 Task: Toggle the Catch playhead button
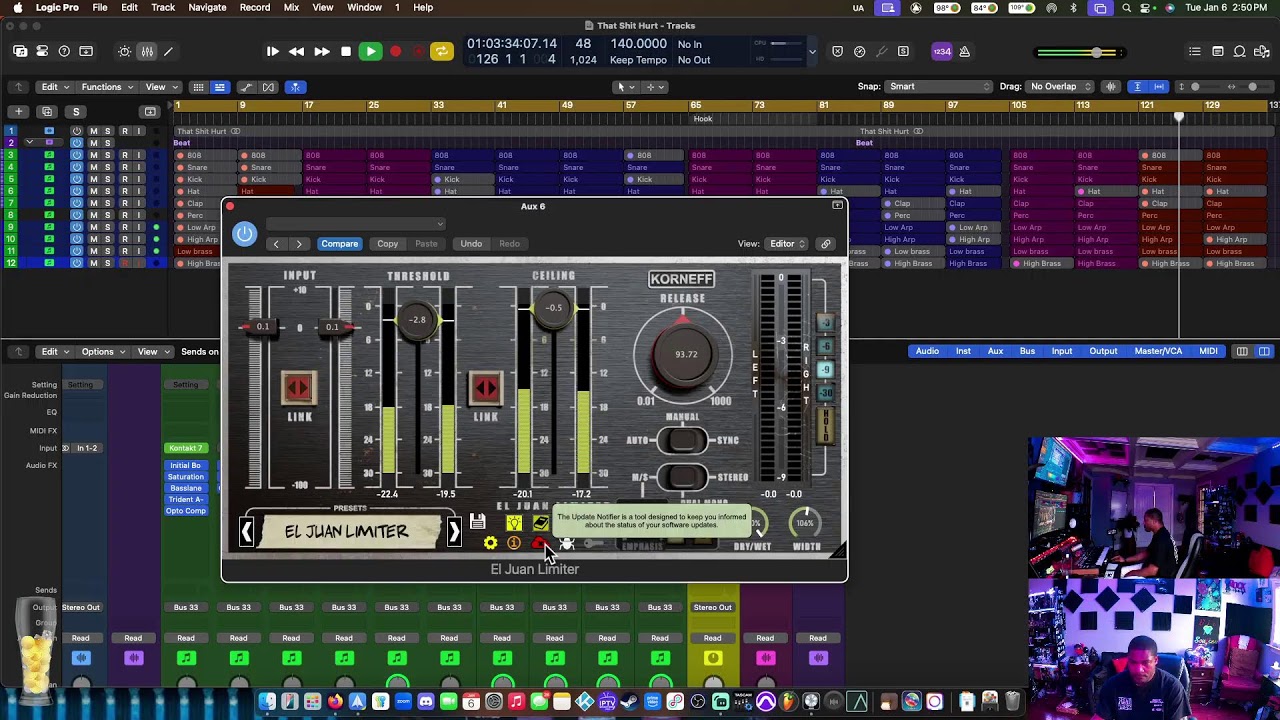point(295,87)
